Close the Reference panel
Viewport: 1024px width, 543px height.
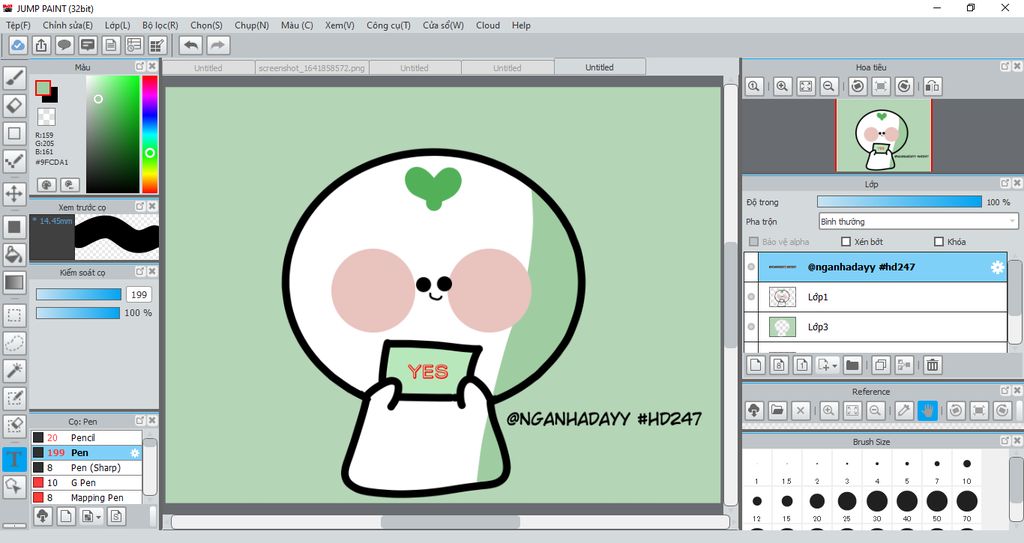[x=1017, y=391]
